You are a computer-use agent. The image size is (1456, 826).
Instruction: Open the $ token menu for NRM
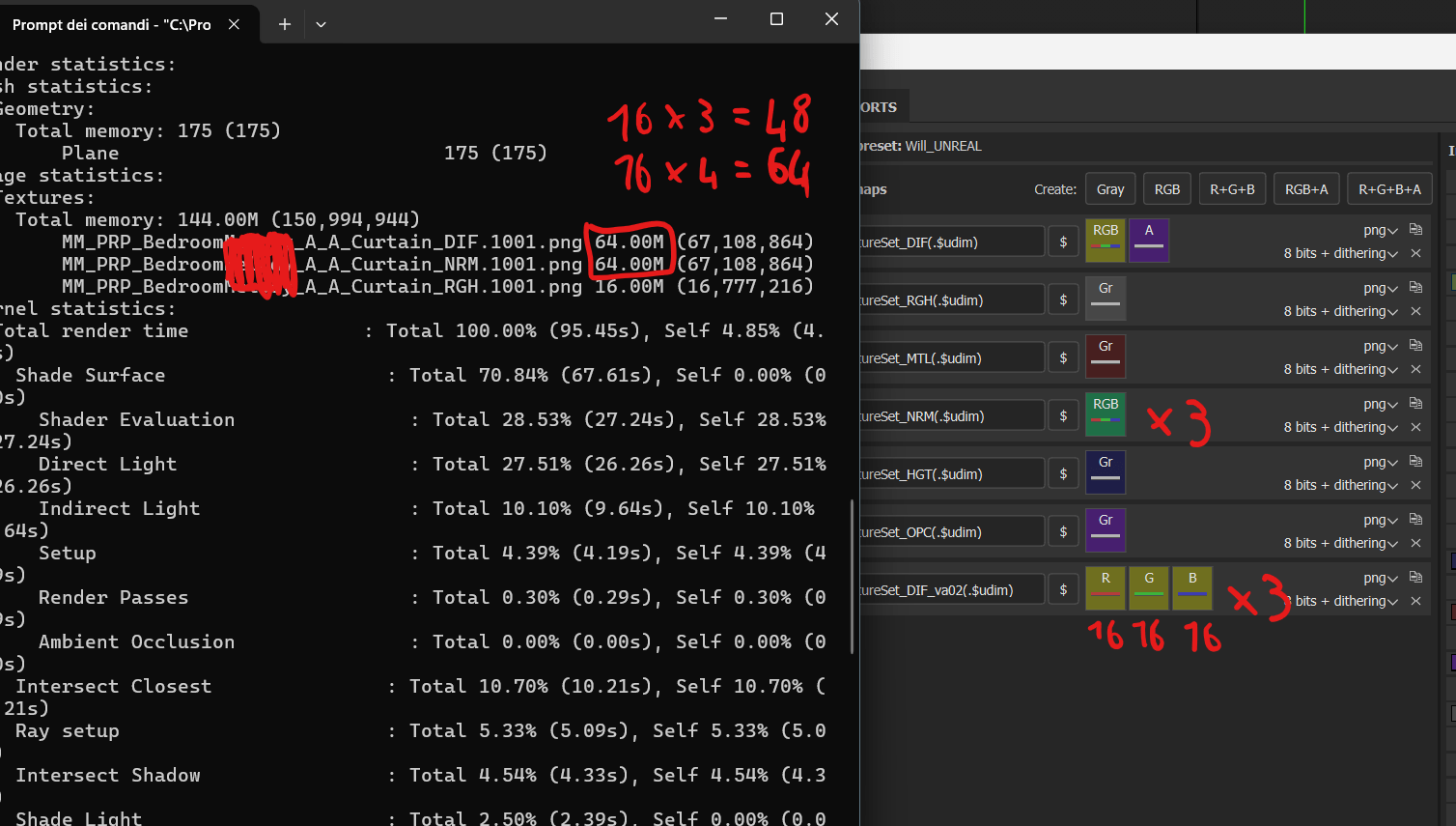[1063, 415]
